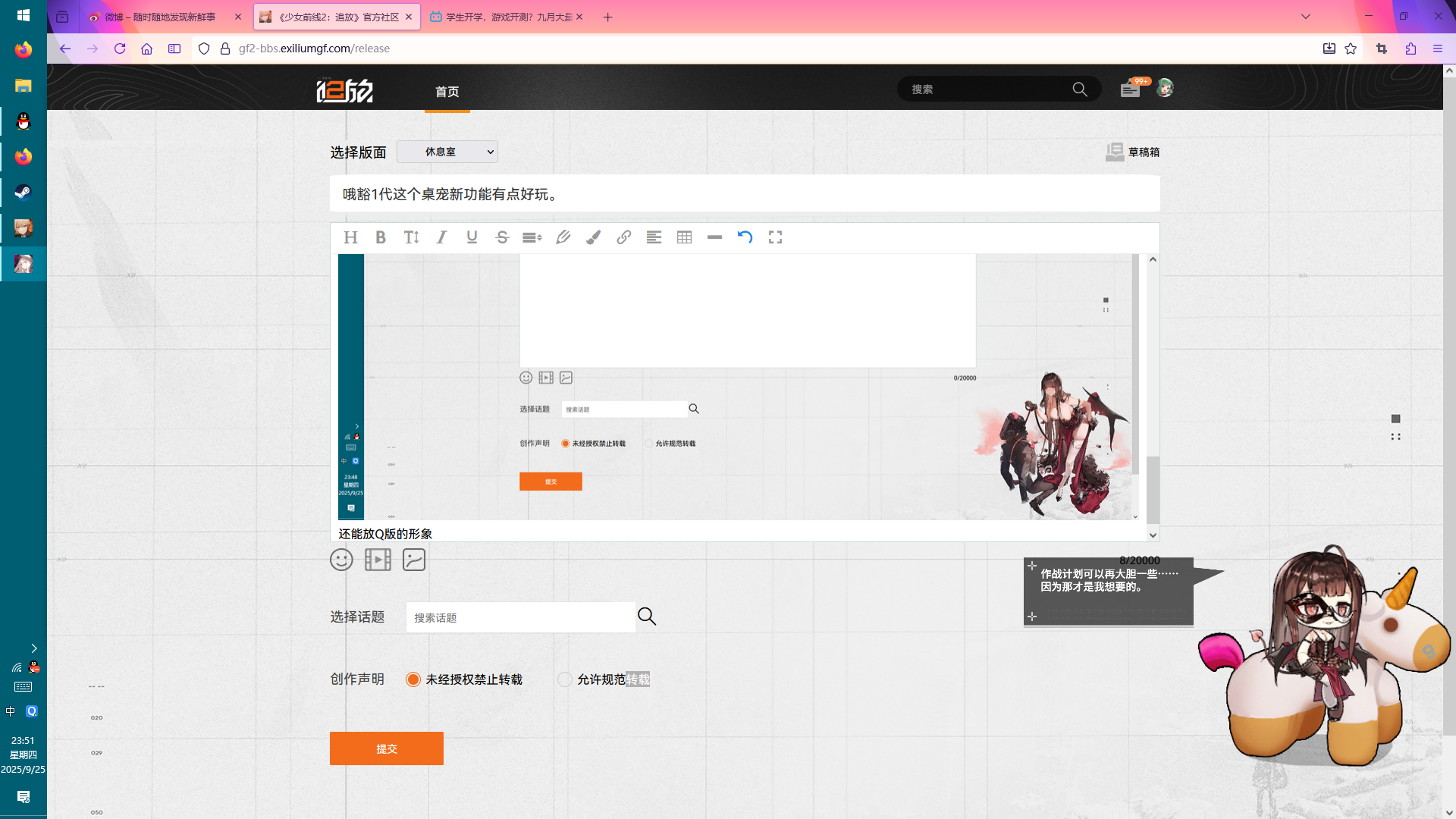Open File Explorer from the taskbar
Screen dimensions: 1456x819
click(24, 86)
